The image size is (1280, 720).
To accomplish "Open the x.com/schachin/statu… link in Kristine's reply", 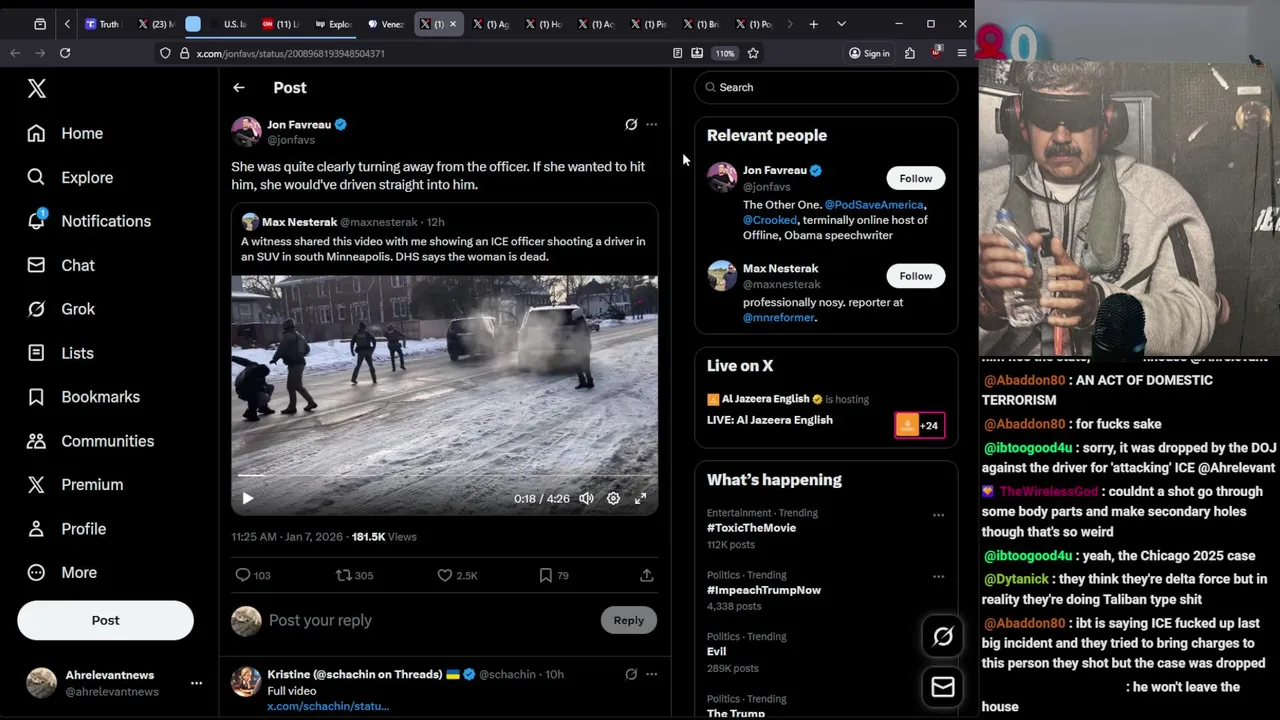I will tap(328, 706).
